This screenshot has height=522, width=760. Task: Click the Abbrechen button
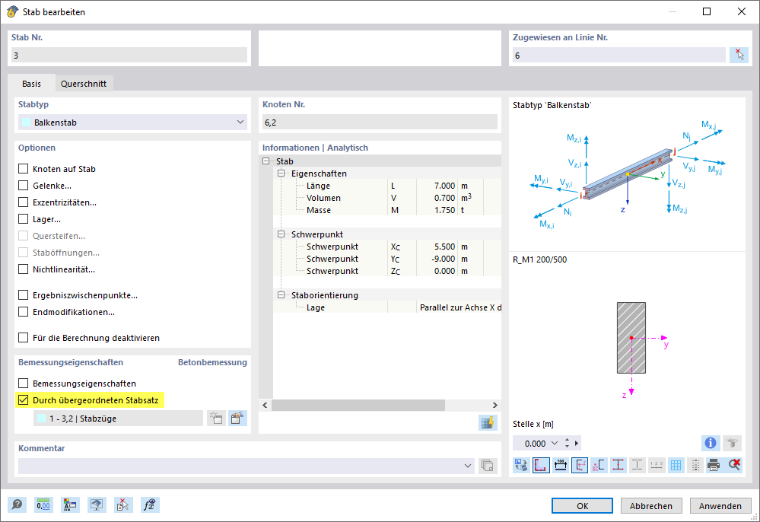(x=651, y=506)
